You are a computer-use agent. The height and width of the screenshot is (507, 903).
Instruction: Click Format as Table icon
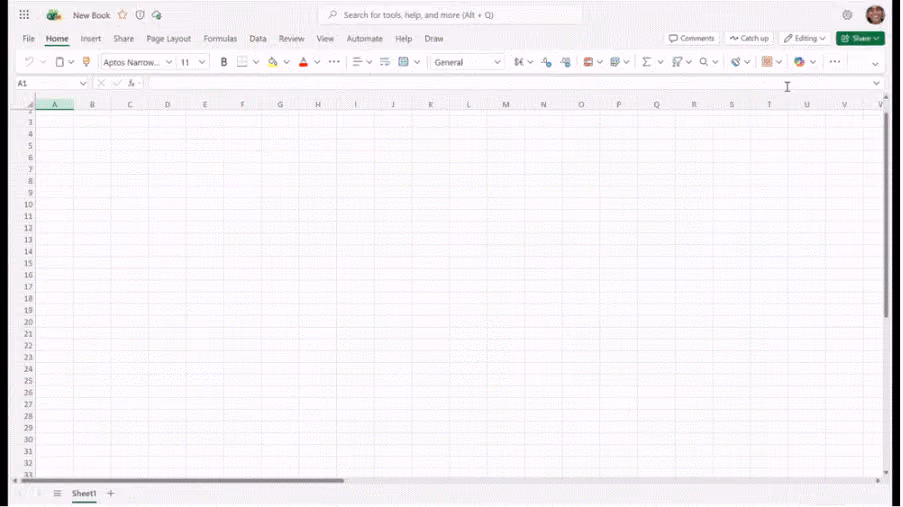click(615, 62)
